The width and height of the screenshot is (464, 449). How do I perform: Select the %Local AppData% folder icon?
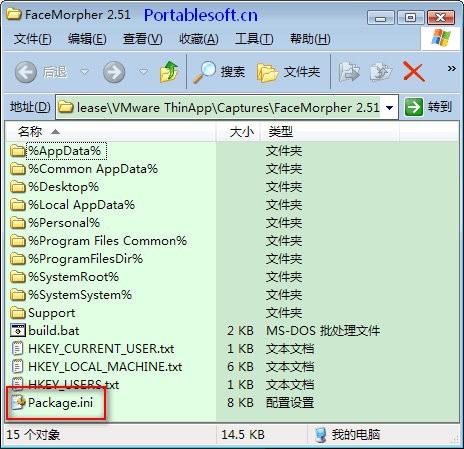18,205
